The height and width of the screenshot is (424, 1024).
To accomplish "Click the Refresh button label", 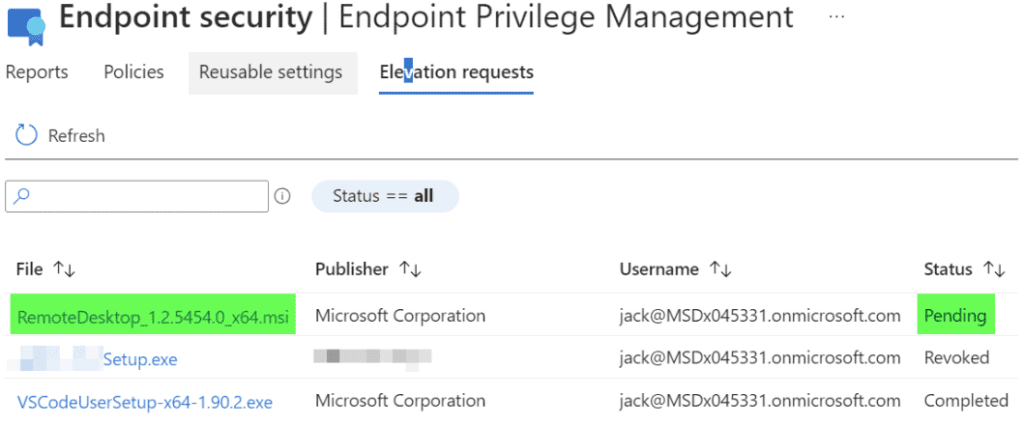I will coord(76,136).
